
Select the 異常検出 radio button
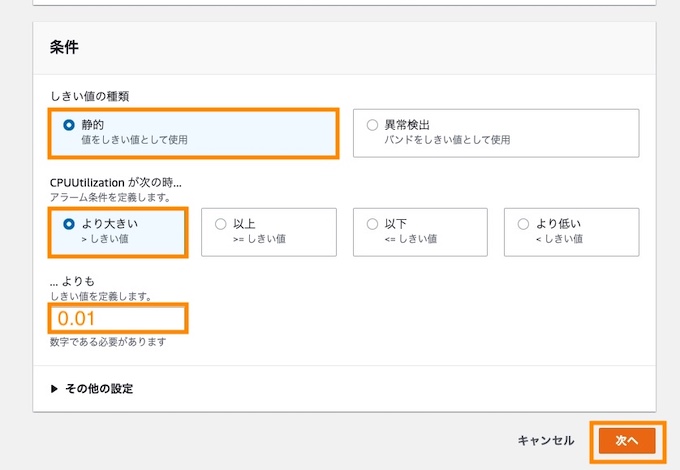[372, 125]
